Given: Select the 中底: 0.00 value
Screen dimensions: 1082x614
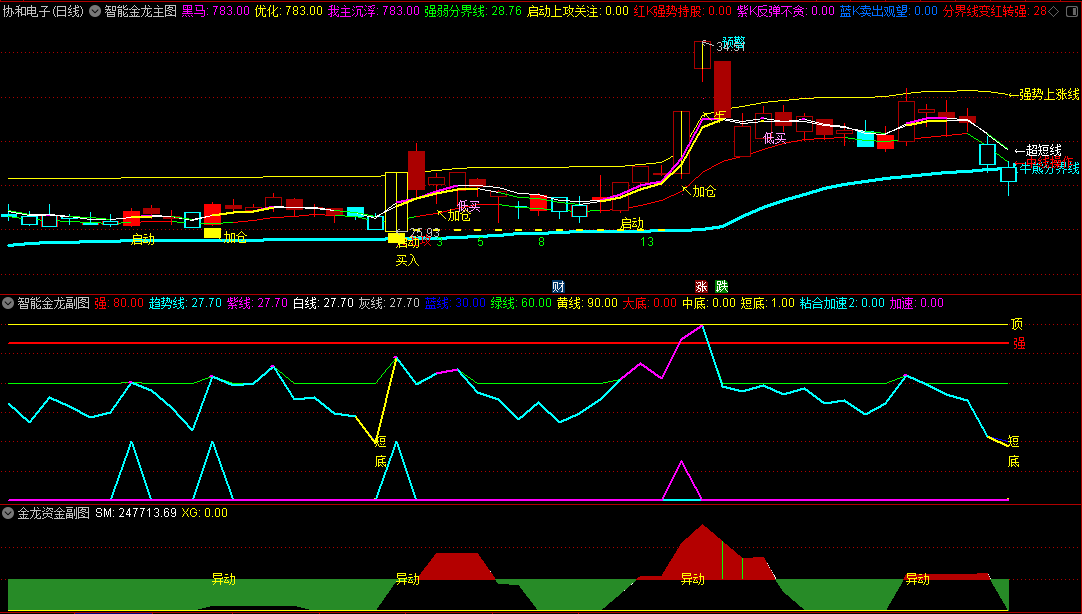Looking at the screenshot, I should pyautogui.click(x=709, y=303).
